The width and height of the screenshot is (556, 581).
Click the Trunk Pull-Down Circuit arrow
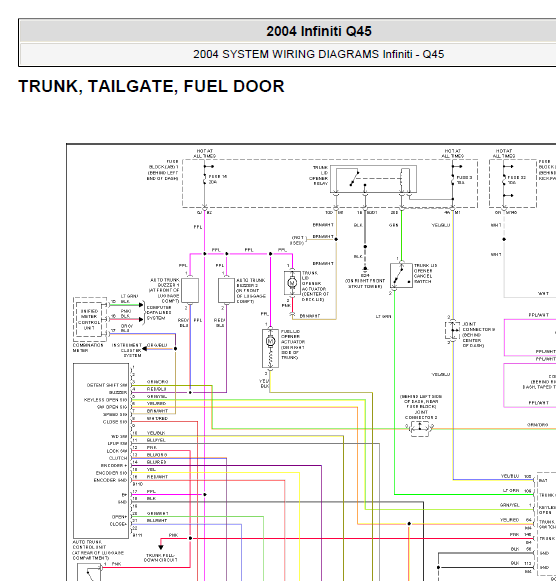tap(161, 546)
